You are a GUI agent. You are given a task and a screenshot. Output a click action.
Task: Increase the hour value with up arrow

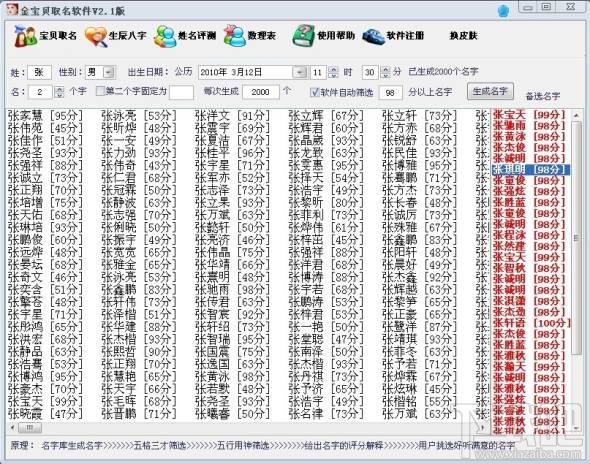click(333, 69)
